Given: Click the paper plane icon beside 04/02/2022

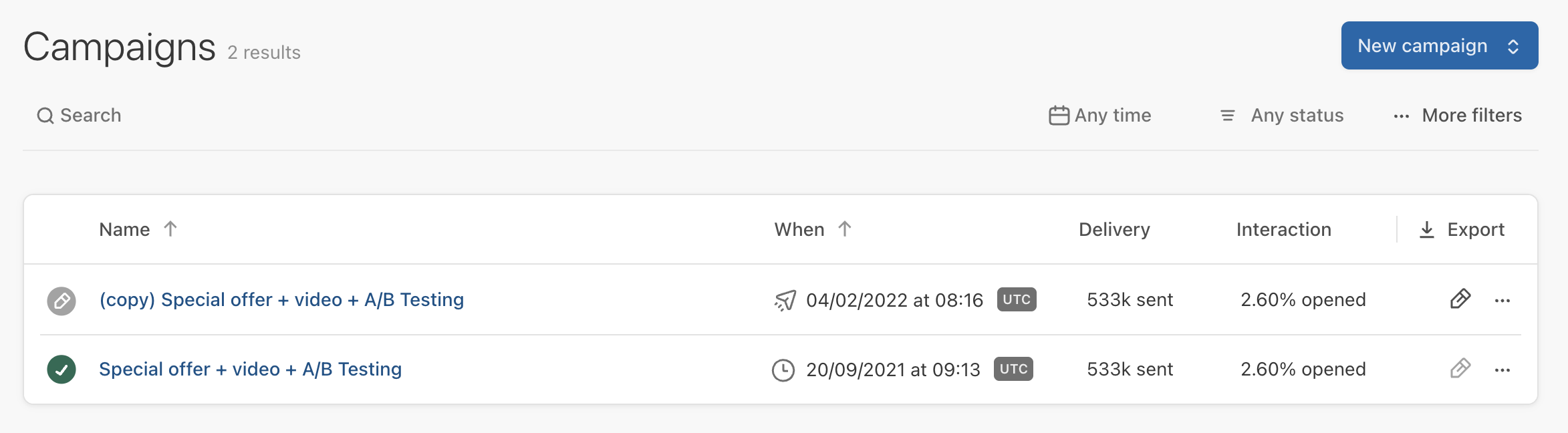Looking at the screenshot, I should click(785, 301).
